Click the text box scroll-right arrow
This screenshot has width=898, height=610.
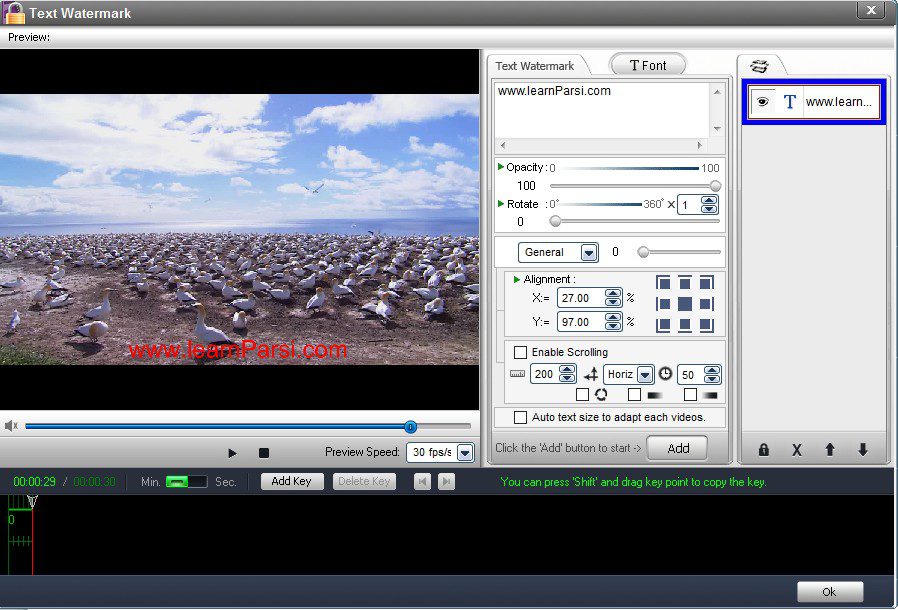coord(699,145)
